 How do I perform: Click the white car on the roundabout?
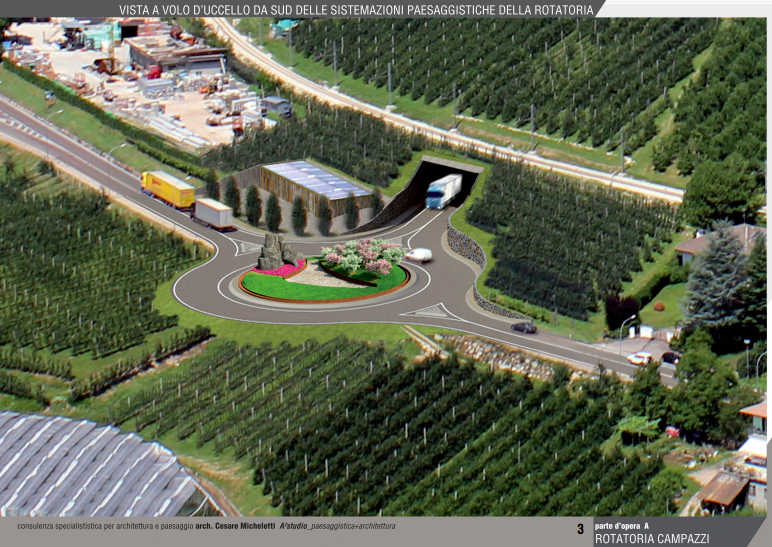[419, 255]
